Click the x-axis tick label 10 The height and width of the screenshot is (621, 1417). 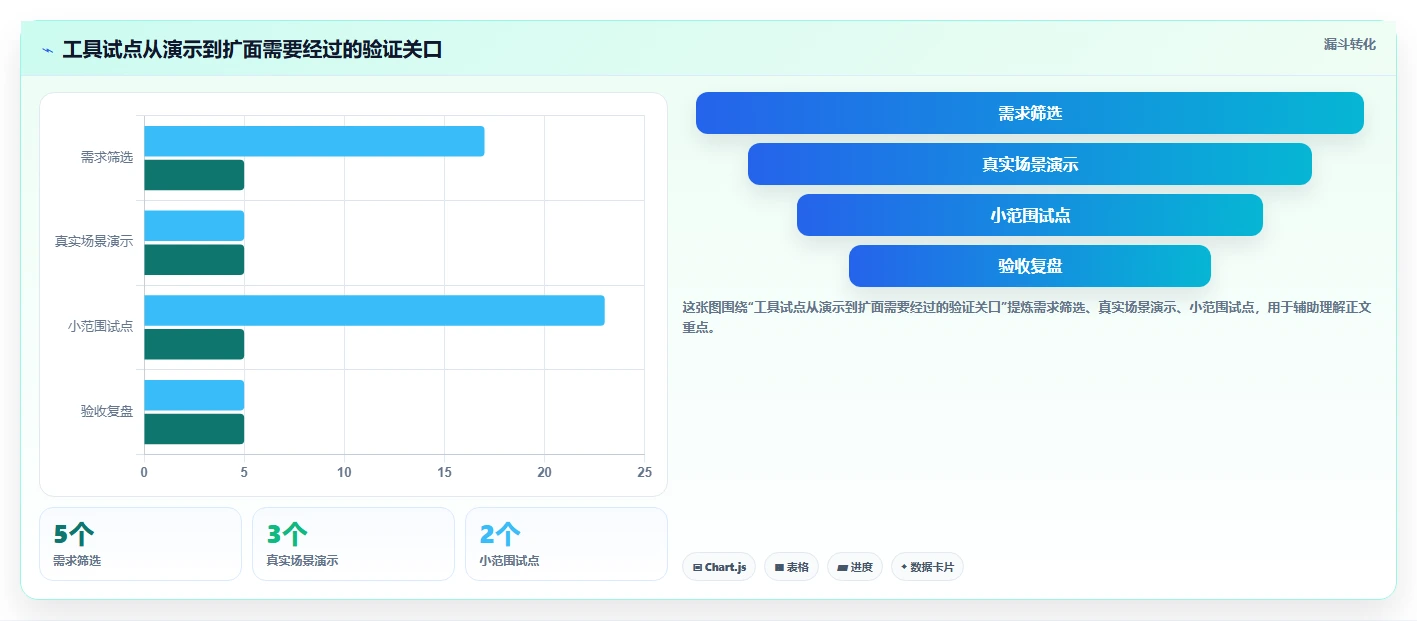pyautogui.click(x=344, y=472)
